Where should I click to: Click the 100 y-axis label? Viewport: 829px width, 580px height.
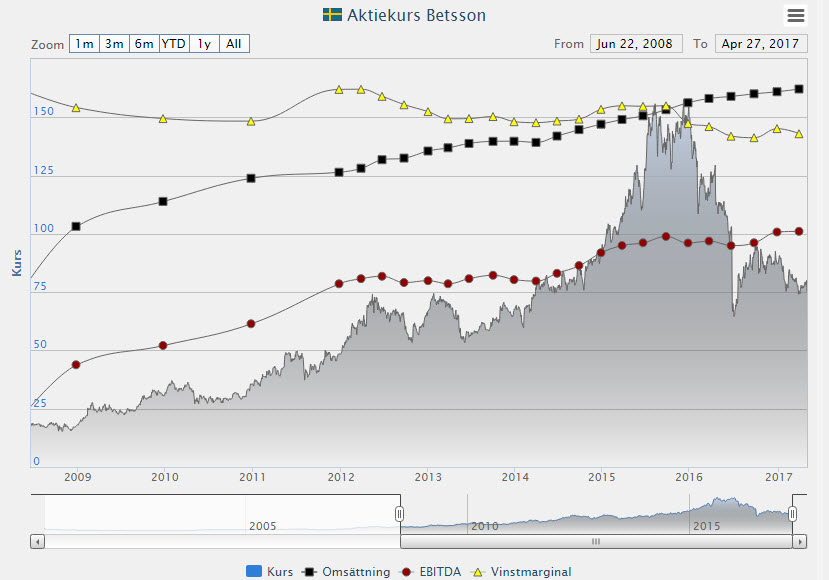(x=44, y=228)
